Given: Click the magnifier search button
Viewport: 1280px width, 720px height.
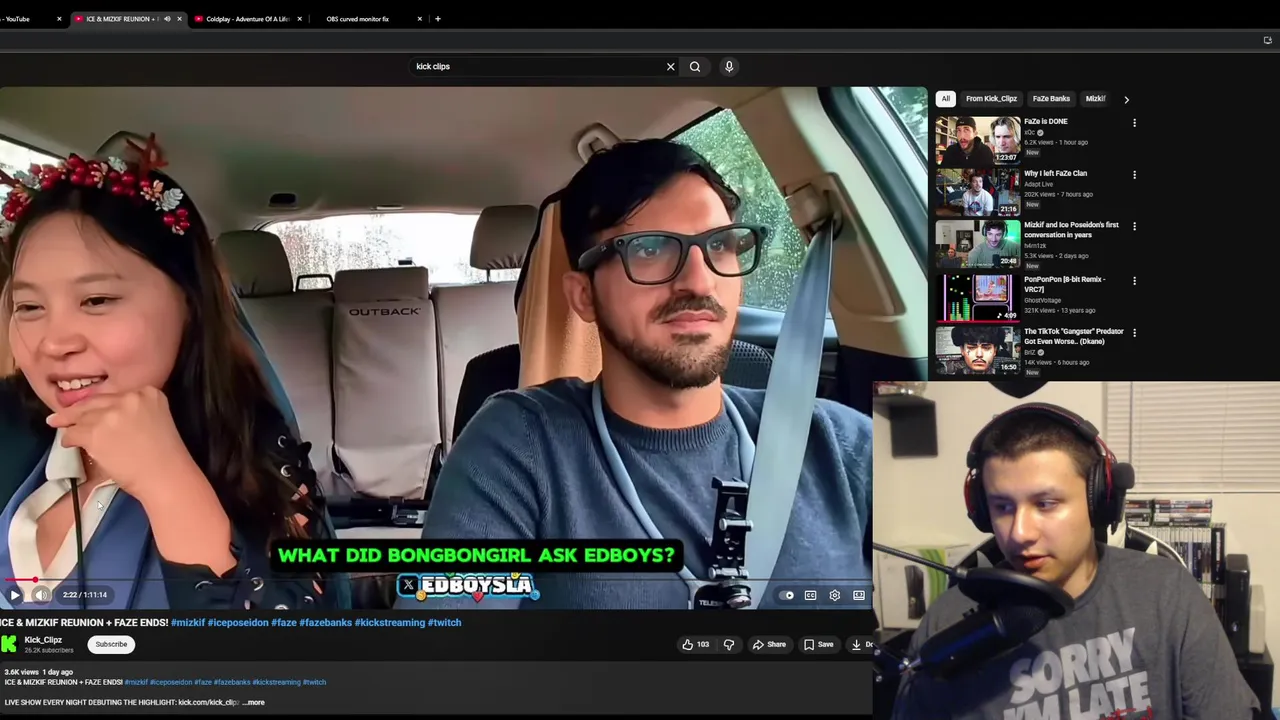Looking at the screenshot, I should (695, 66).
